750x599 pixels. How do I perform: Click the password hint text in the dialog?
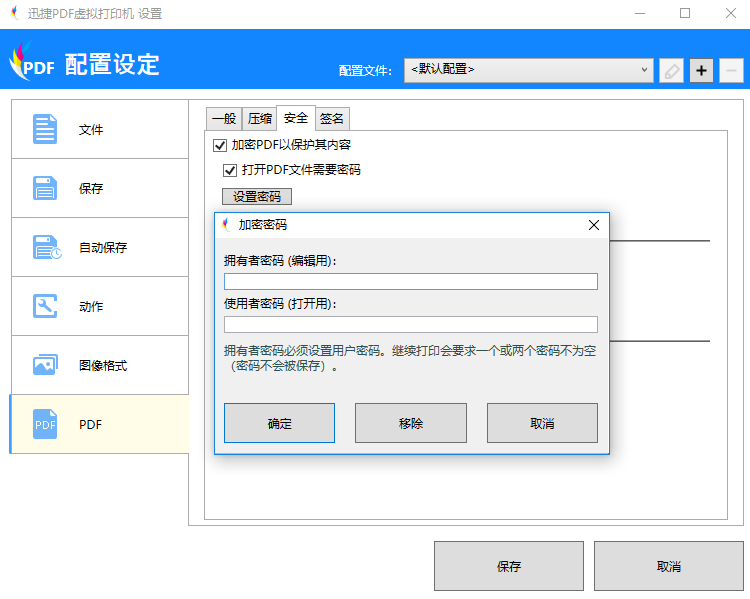[x=410, y=358]
